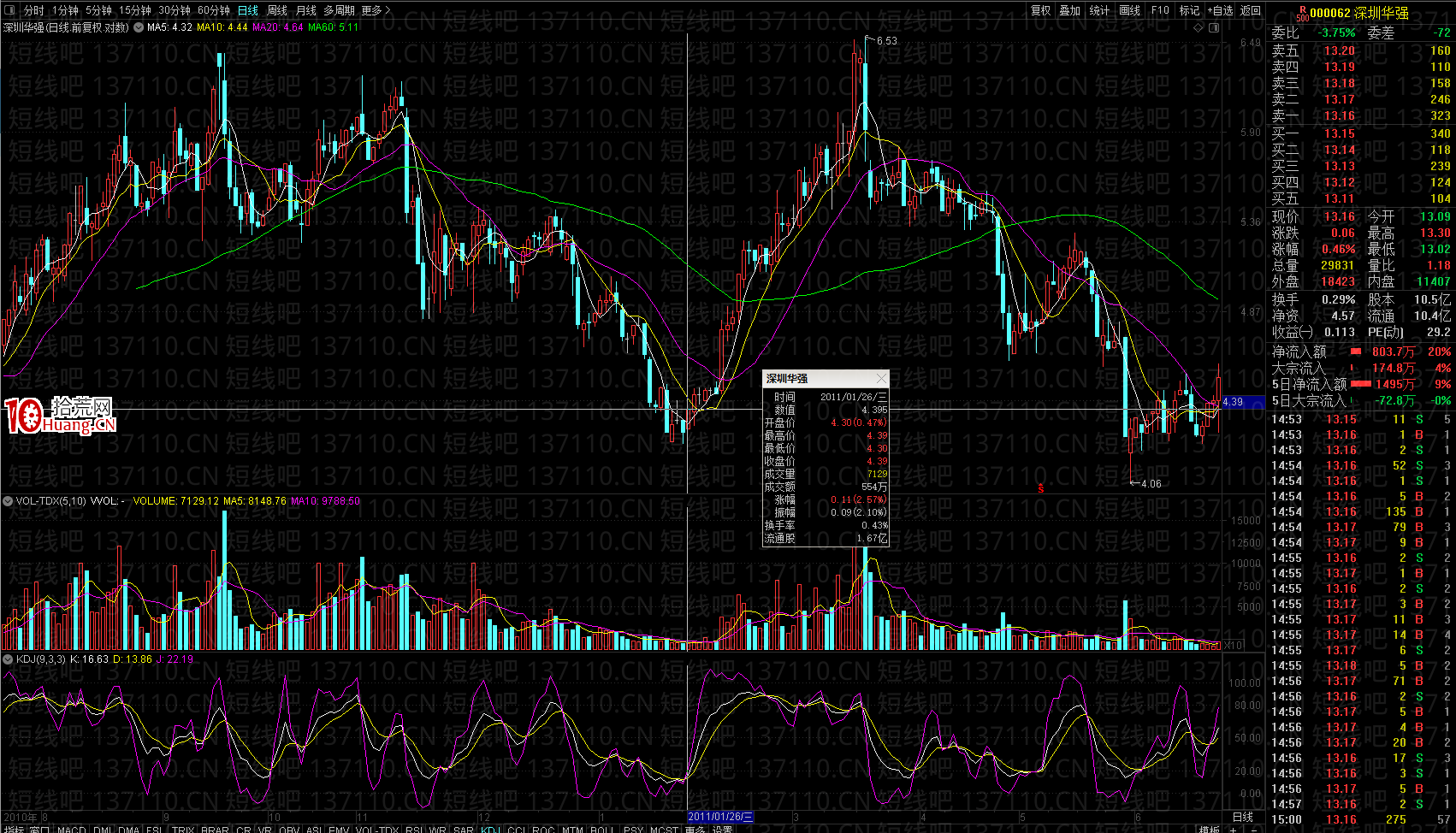Expand the VOL-TDX indicator options arrow
Image resolution: width=1456 pixels, height=833 pixels.
point(8,501)
